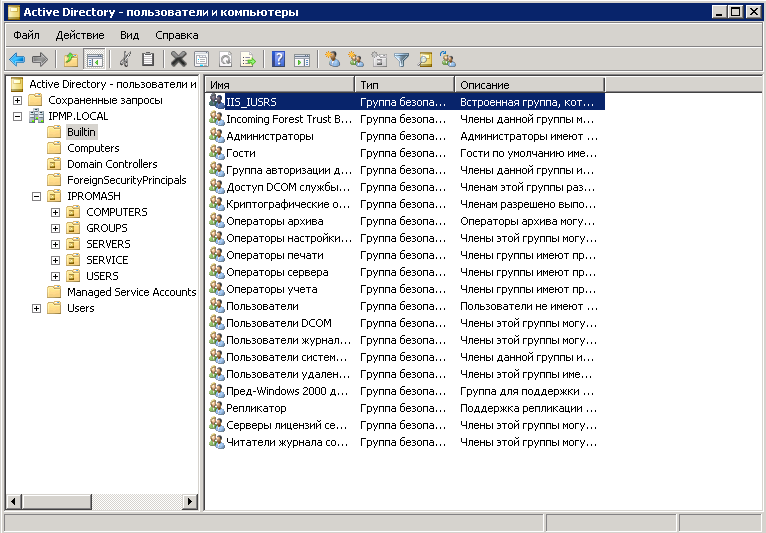Open the Файл menu

26,35
